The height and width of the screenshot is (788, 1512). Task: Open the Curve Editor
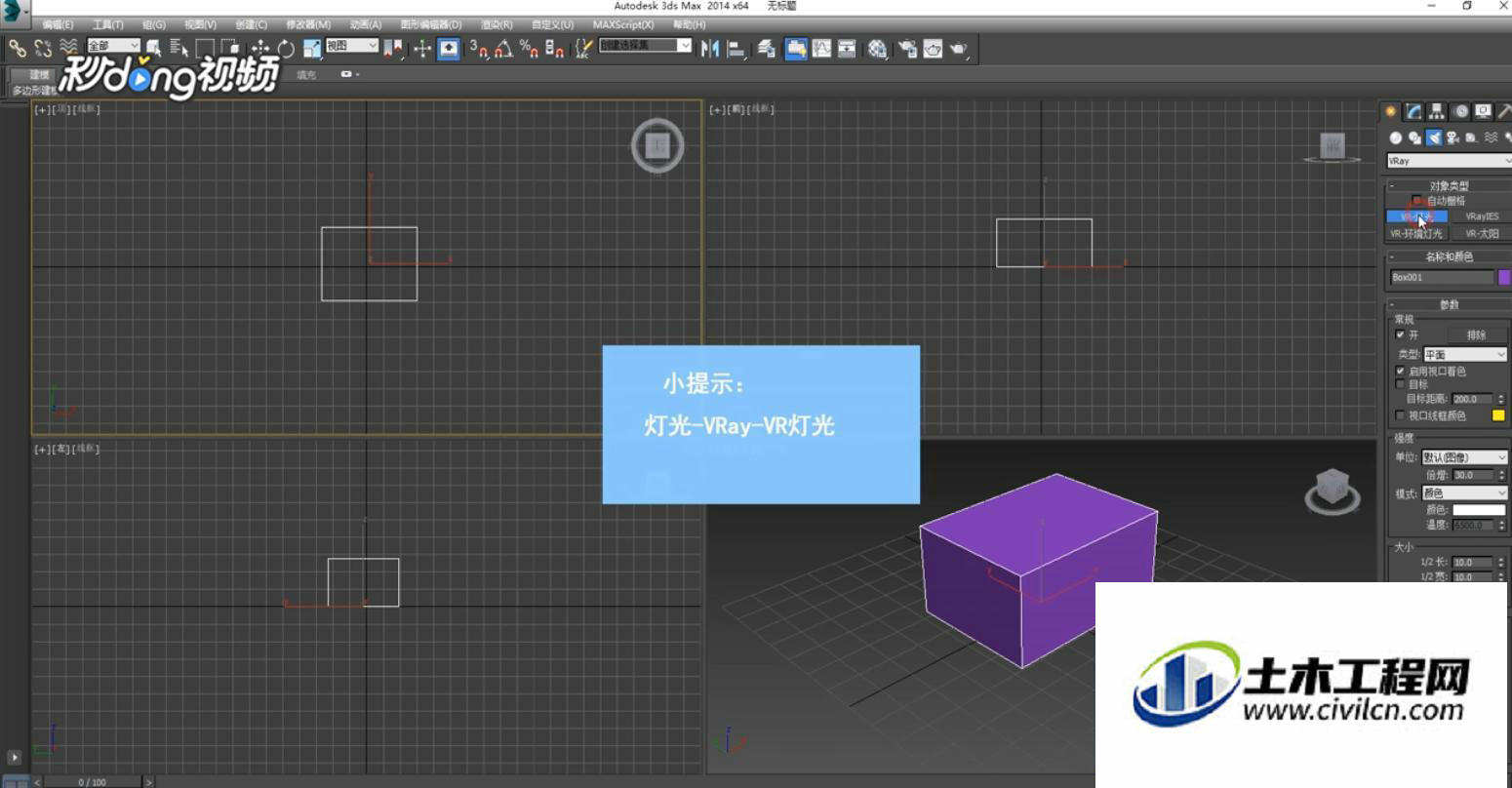821,49
